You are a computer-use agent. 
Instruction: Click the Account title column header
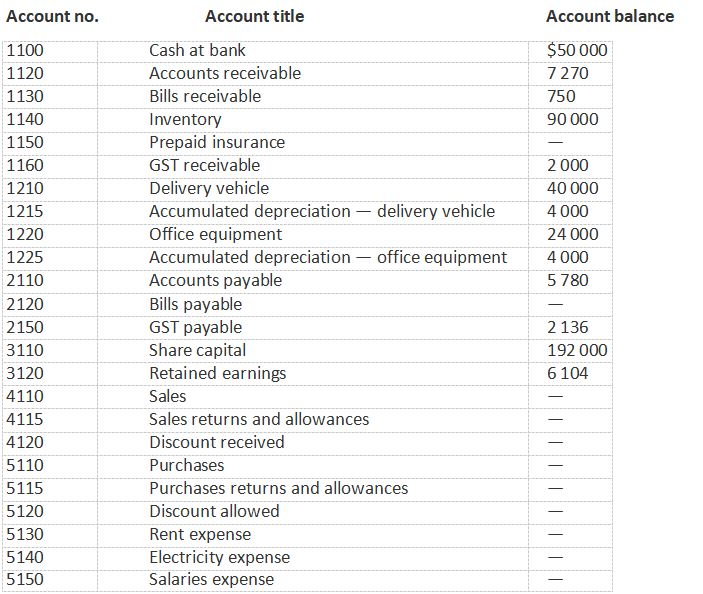[254, 16]
